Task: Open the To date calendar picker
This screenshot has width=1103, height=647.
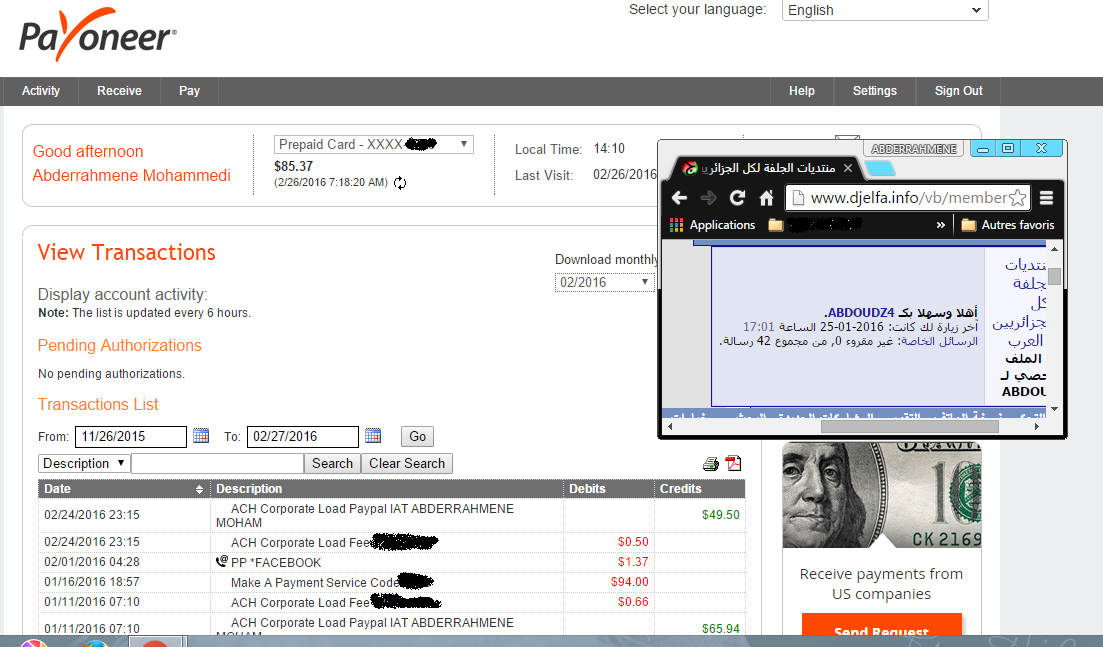Action: tap(373, 436)
